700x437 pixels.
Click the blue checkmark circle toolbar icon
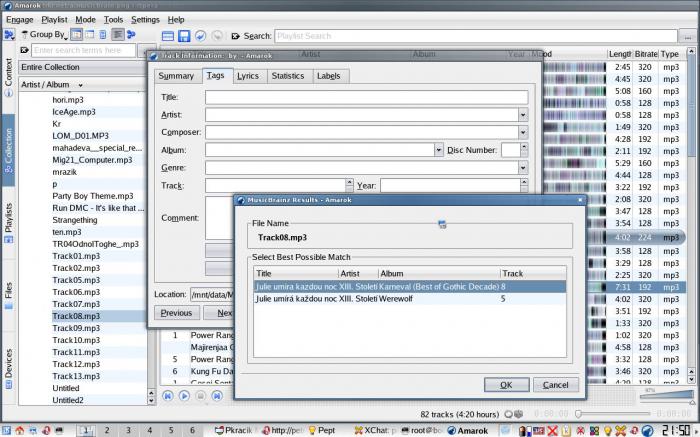click(200, 36)
